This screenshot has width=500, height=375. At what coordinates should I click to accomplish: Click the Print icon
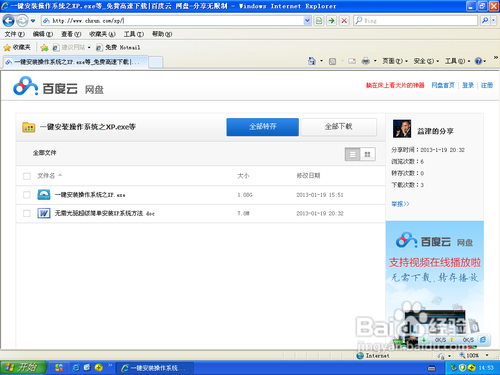(366, 61)
